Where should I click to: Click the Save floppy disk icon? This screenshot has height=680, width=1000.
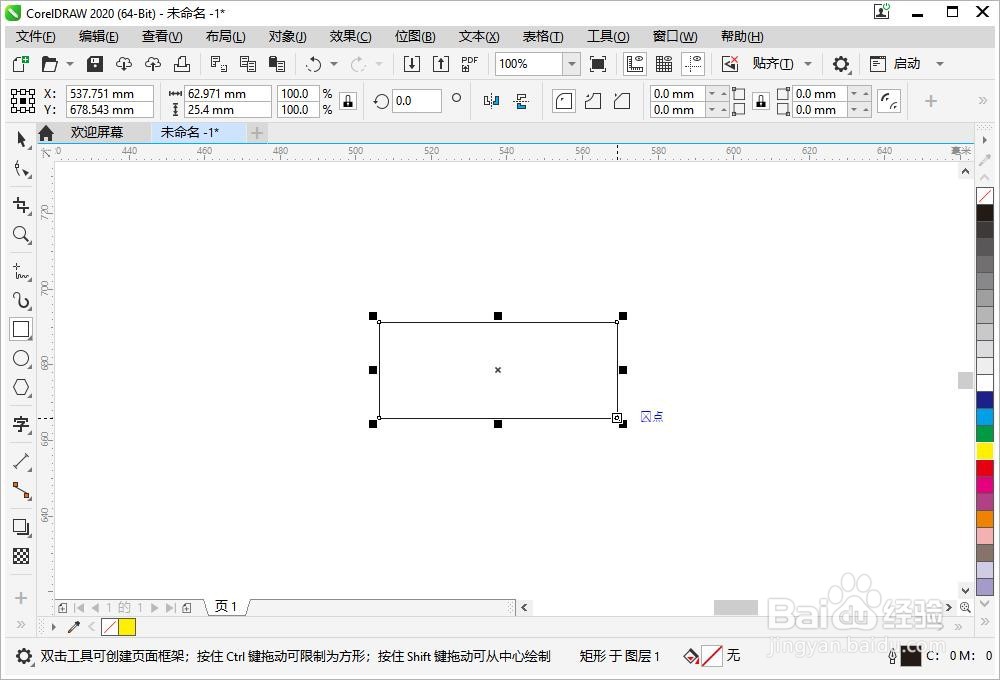click(x=95, y=64)
